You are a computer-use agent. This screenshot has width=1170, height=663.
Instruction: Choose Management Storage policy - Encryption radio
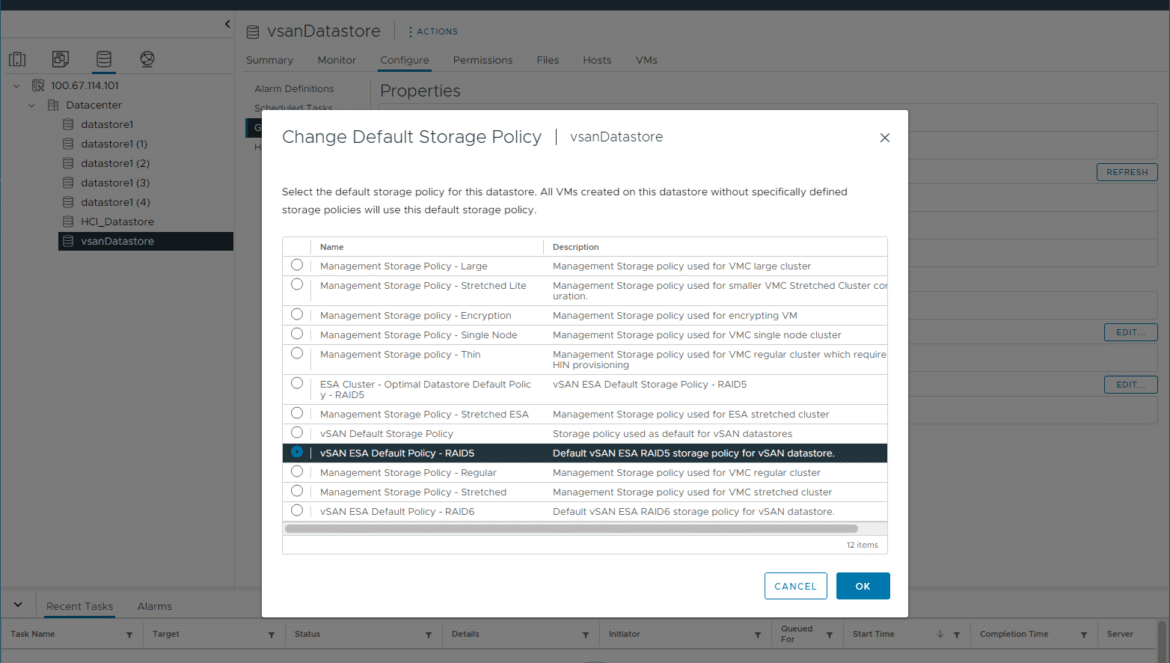coord(297,314)
